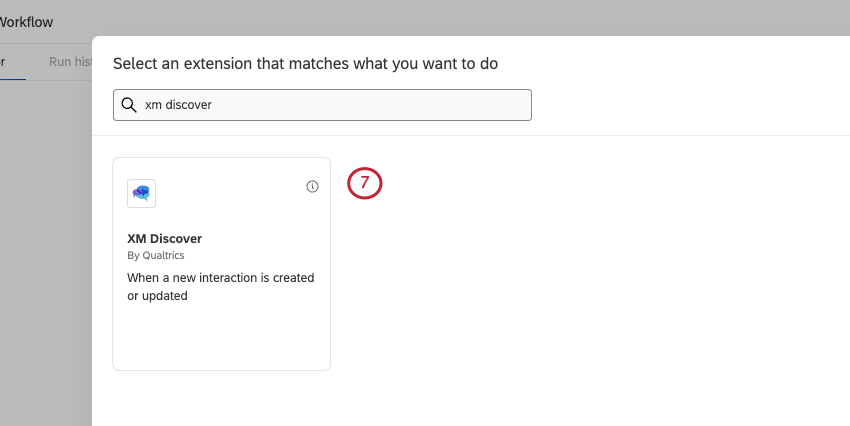
Task: Click the magnifying glass search icon
Action: click(128, 105)
